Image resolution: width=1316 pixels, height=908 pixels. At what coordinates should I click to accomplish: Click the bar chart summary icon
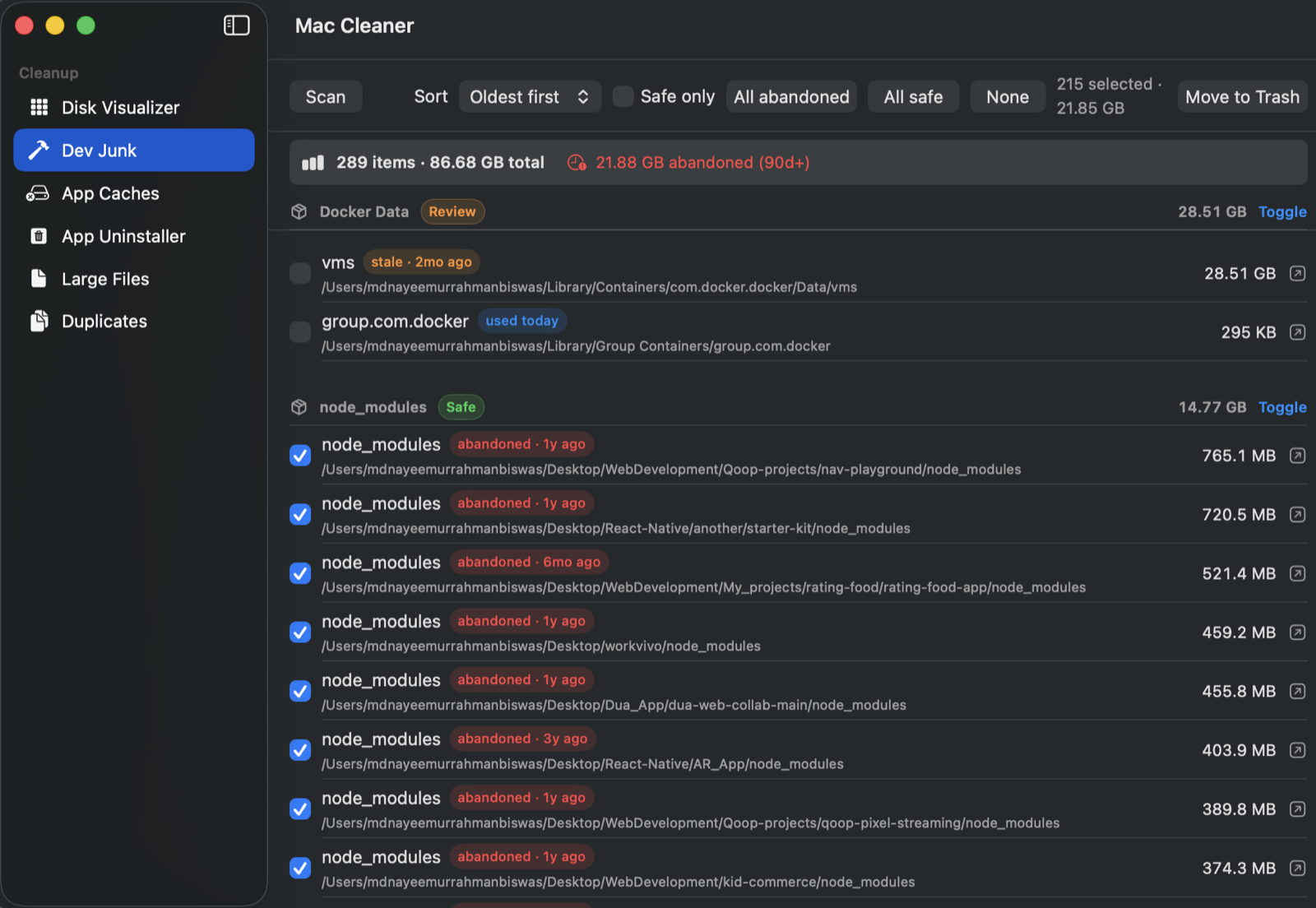313,163
